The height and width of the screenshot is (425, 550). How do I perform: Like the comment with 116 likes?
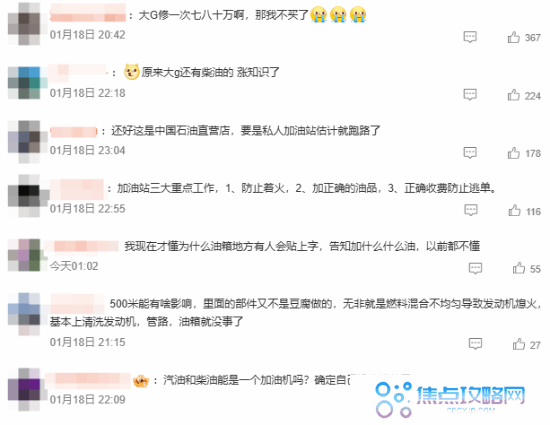pos(514,210)
